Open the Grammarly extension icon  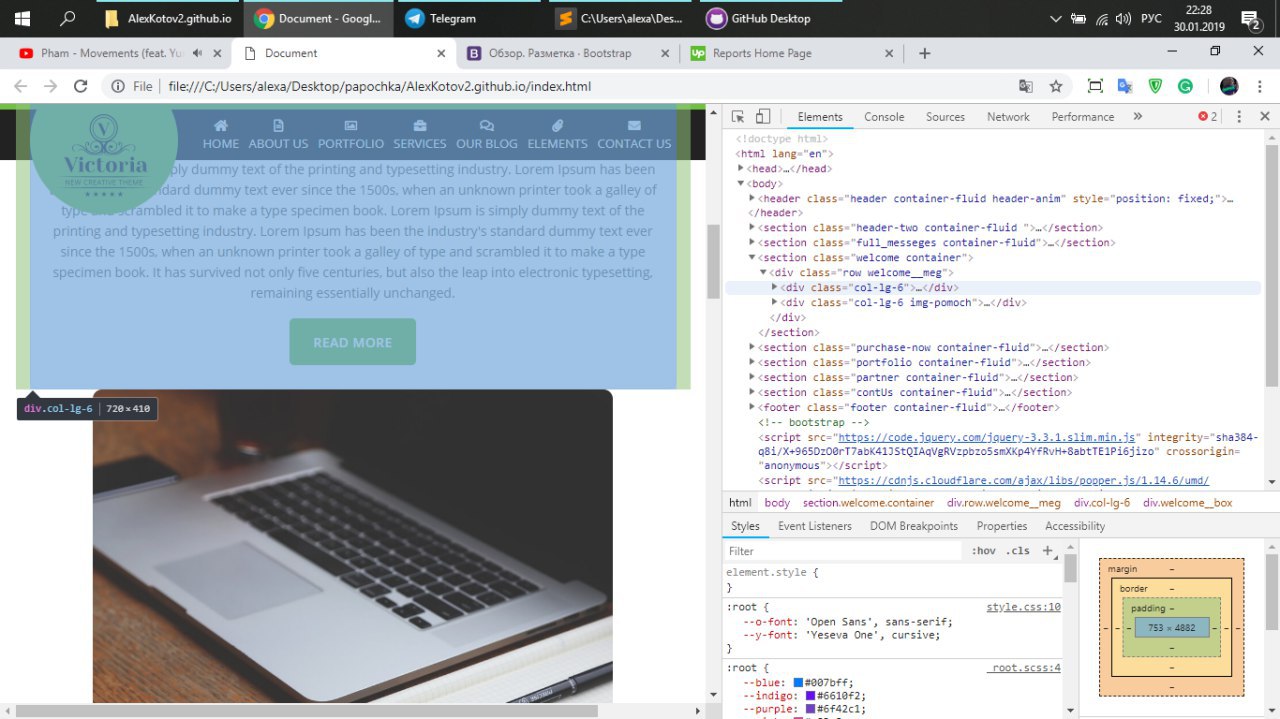1185,86
